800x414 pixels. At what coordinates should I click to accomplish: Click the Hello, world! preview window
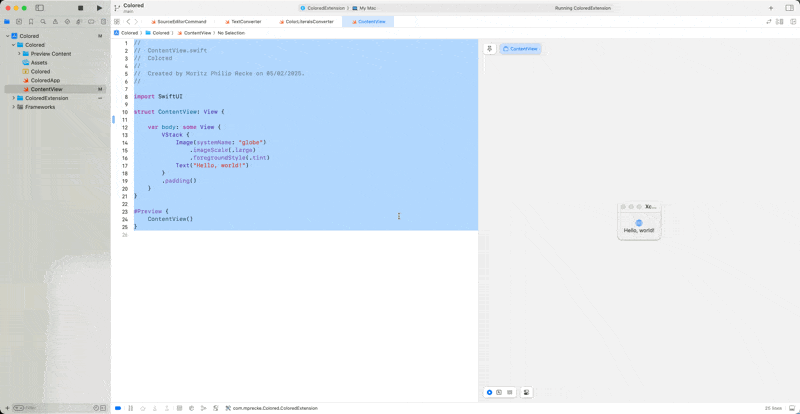point(639,222)
